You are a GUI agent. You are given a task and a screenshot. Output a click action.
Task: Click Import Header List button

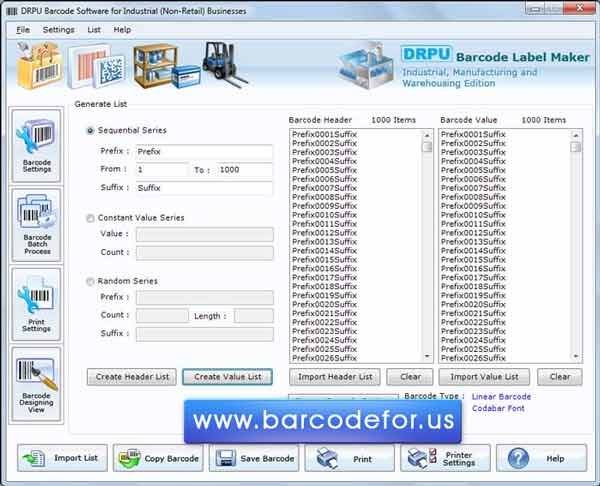click(335, 377)
